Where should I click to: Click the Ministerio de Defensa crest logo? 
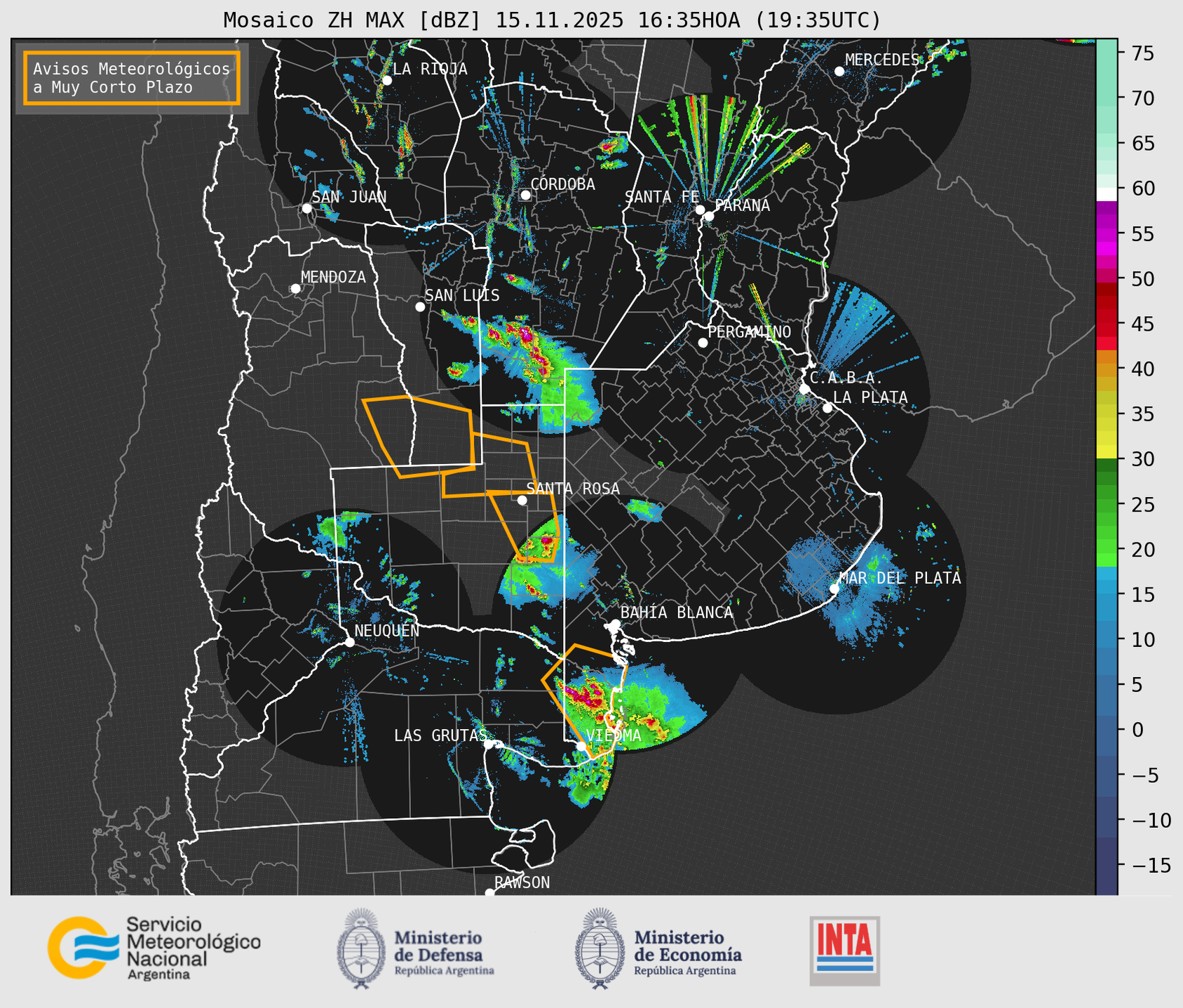click(x=361, y=948)
